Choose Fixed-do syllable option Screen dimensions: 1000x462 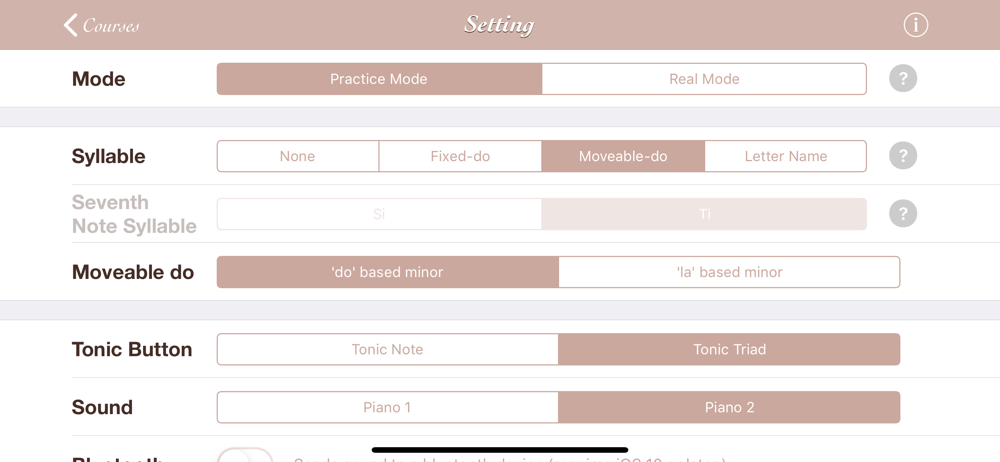[x=460, y=156]
